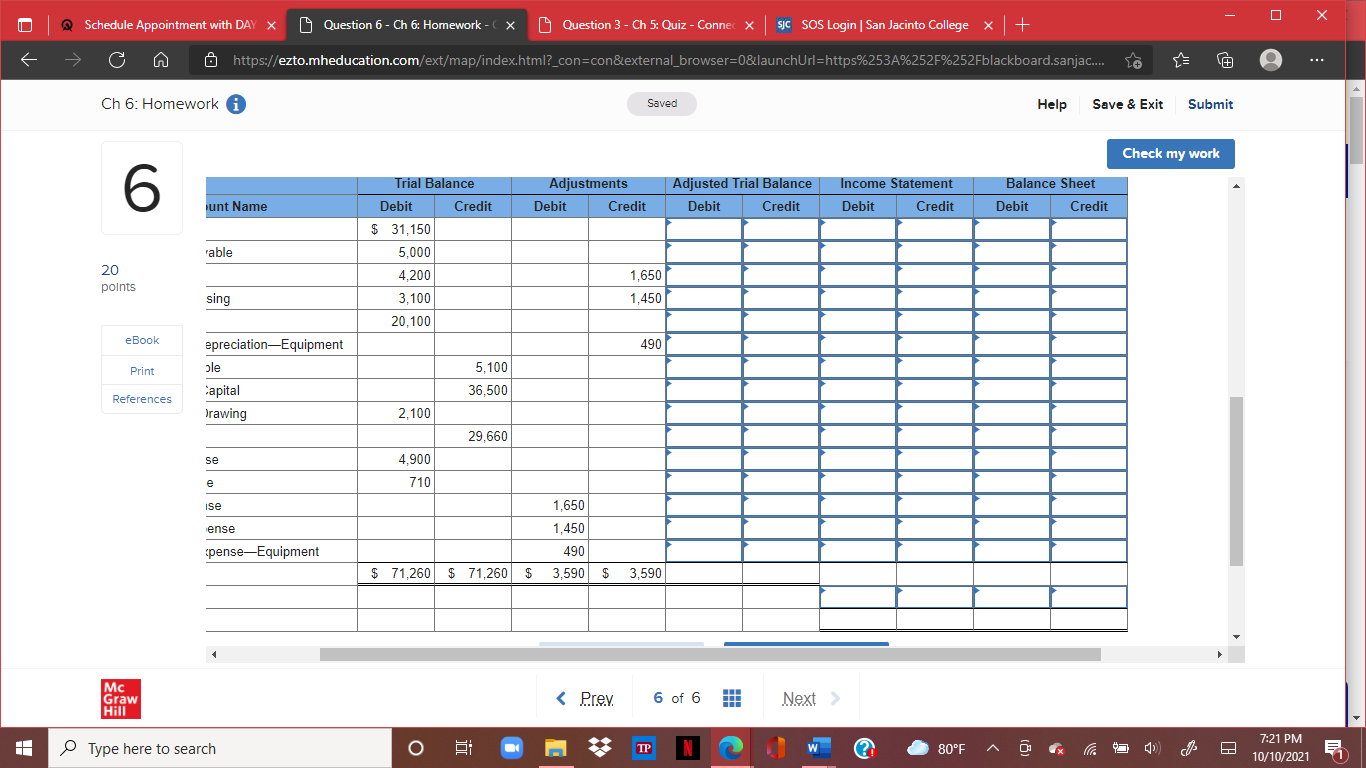The height and width of the screenshot is (768, 1366).
Task: Close the Schedule Appointment tab
Action: click(272, 25)
